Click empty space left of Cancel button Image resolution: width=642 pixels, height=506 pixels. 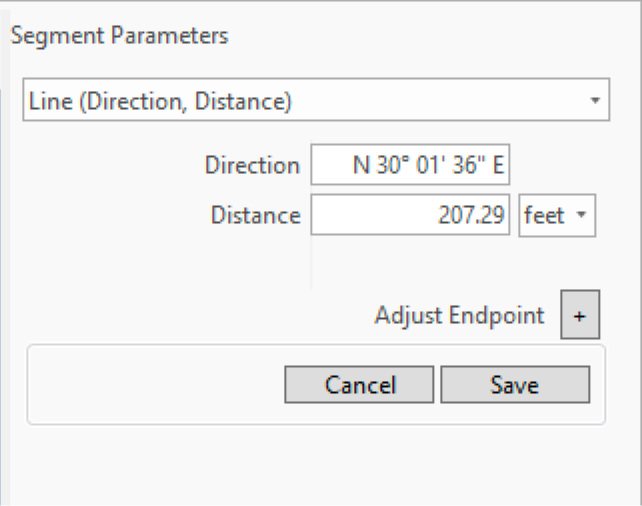click(150, 385)
